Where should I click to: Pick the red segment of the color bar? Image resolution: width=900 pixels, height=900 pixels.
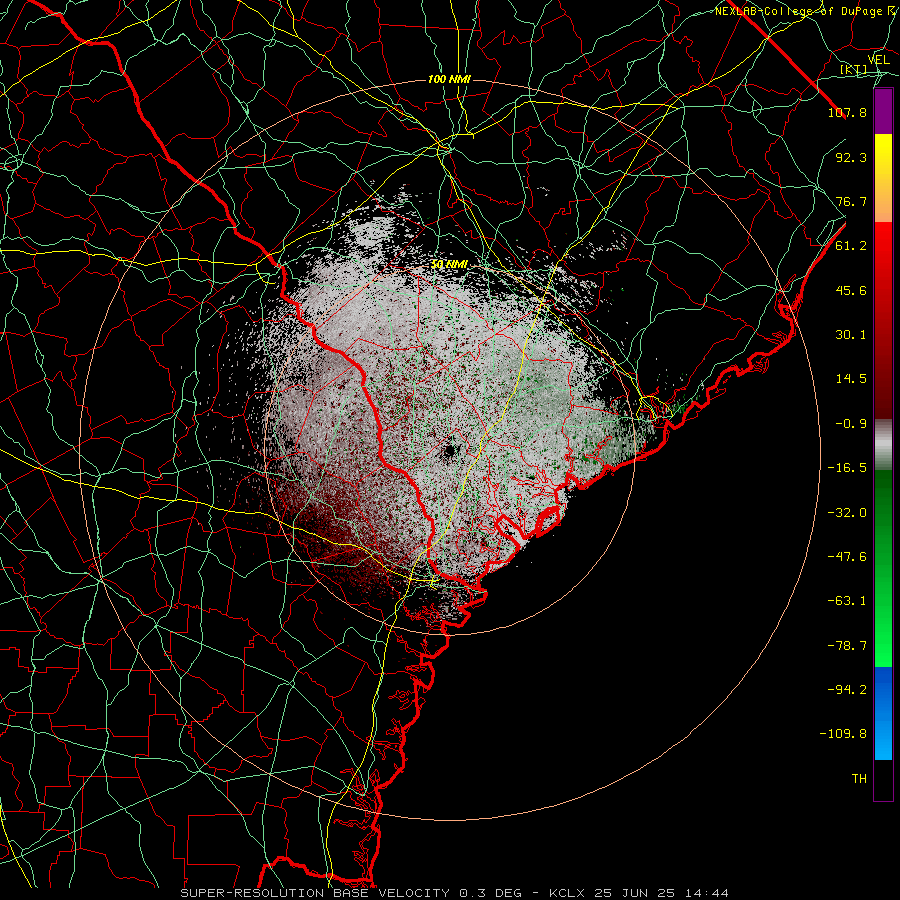(x=883, y=320)
